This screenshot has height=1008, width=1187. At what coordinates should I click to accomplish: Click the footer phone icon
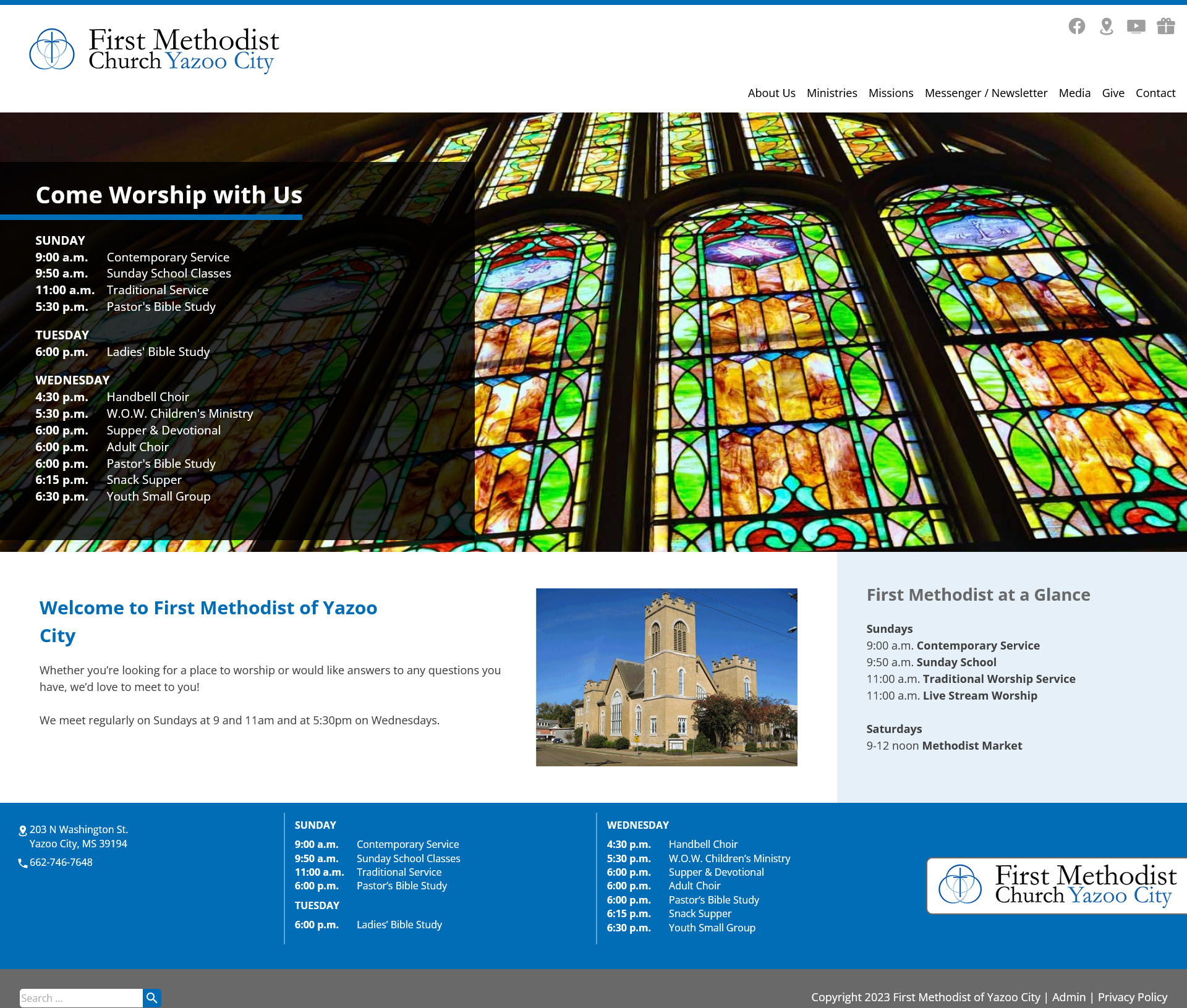point(23,863)
